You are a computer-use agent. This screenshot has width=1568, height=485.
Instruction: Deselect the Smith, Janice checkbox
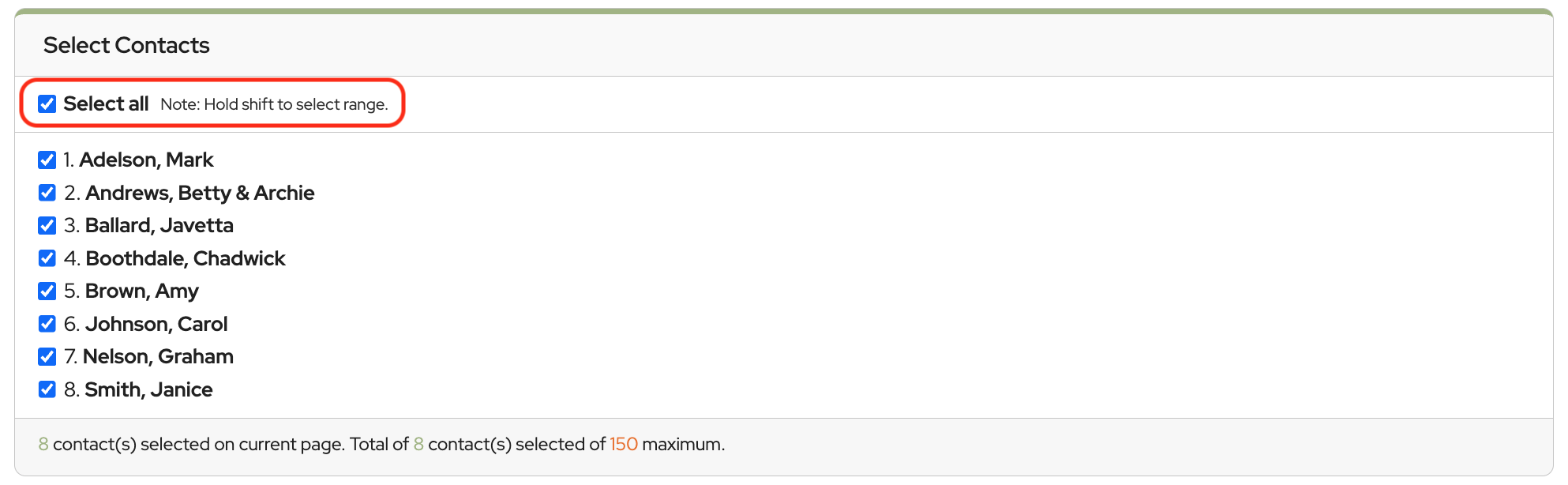tap(47, 389)
